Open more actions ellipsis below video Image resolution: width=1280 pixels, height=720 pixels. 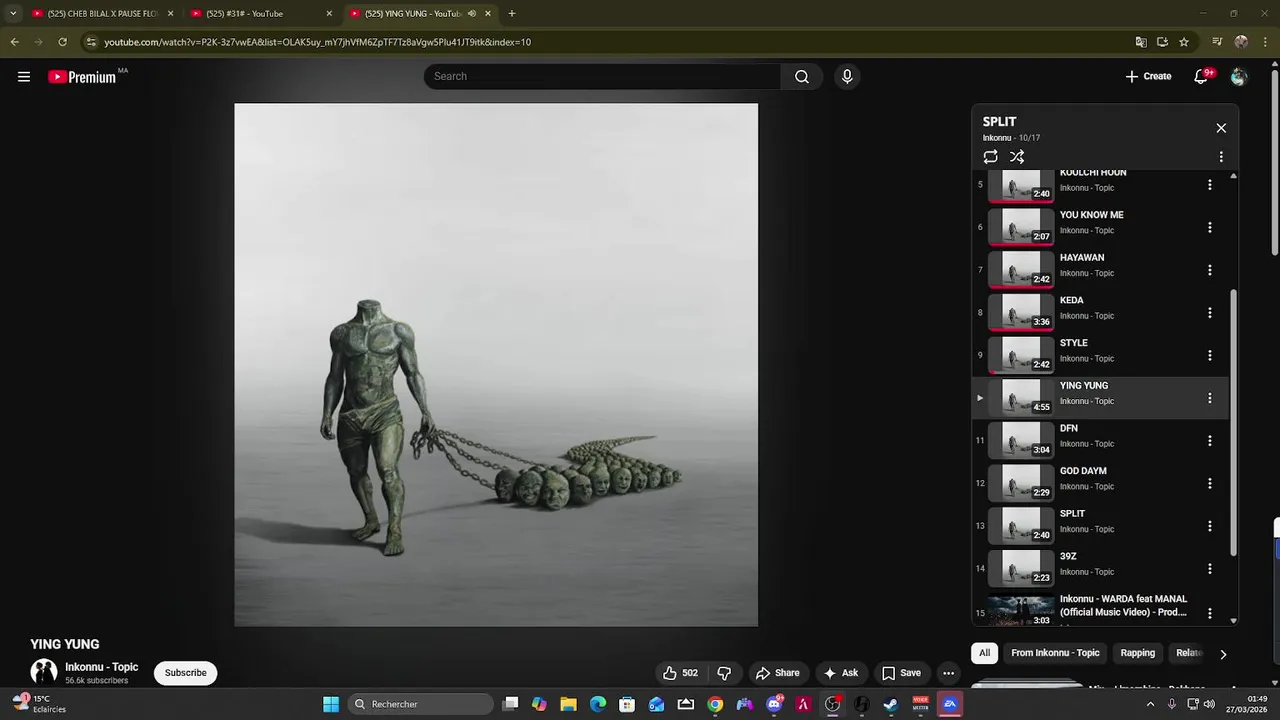(x=948, y=673)
